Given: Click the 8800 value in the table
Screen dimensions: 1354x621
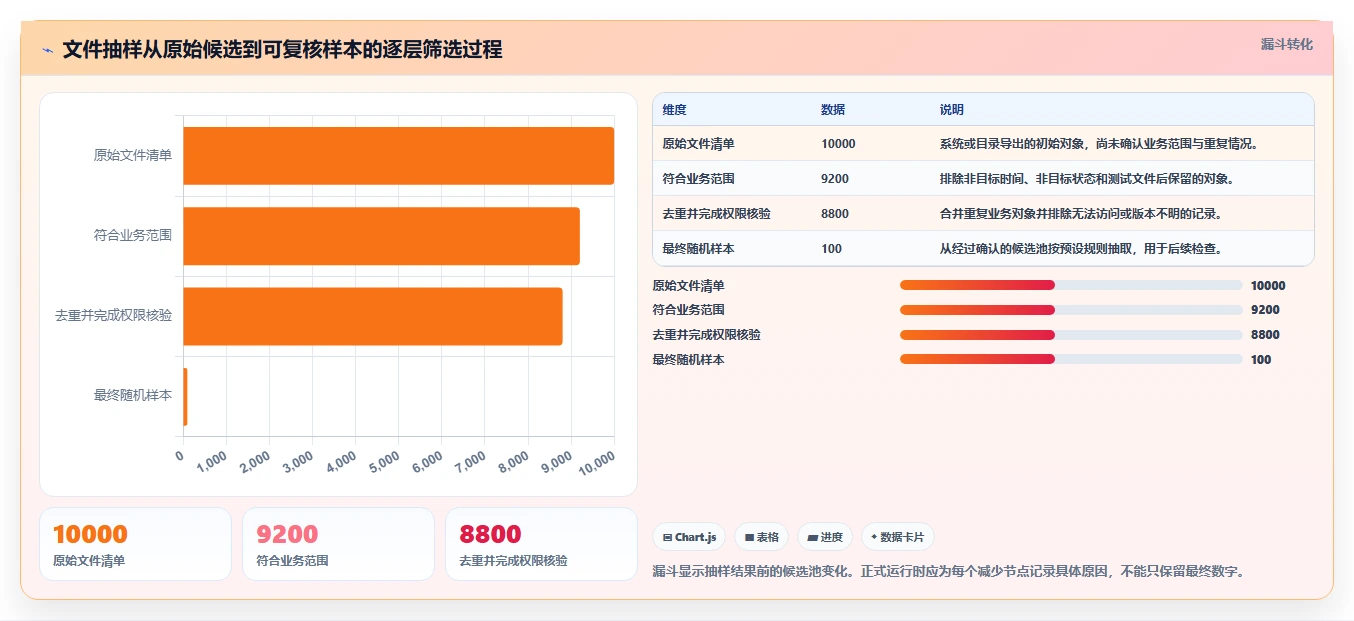Looking at the screenshot, I should pyautogui.click(x=835, y=214).
